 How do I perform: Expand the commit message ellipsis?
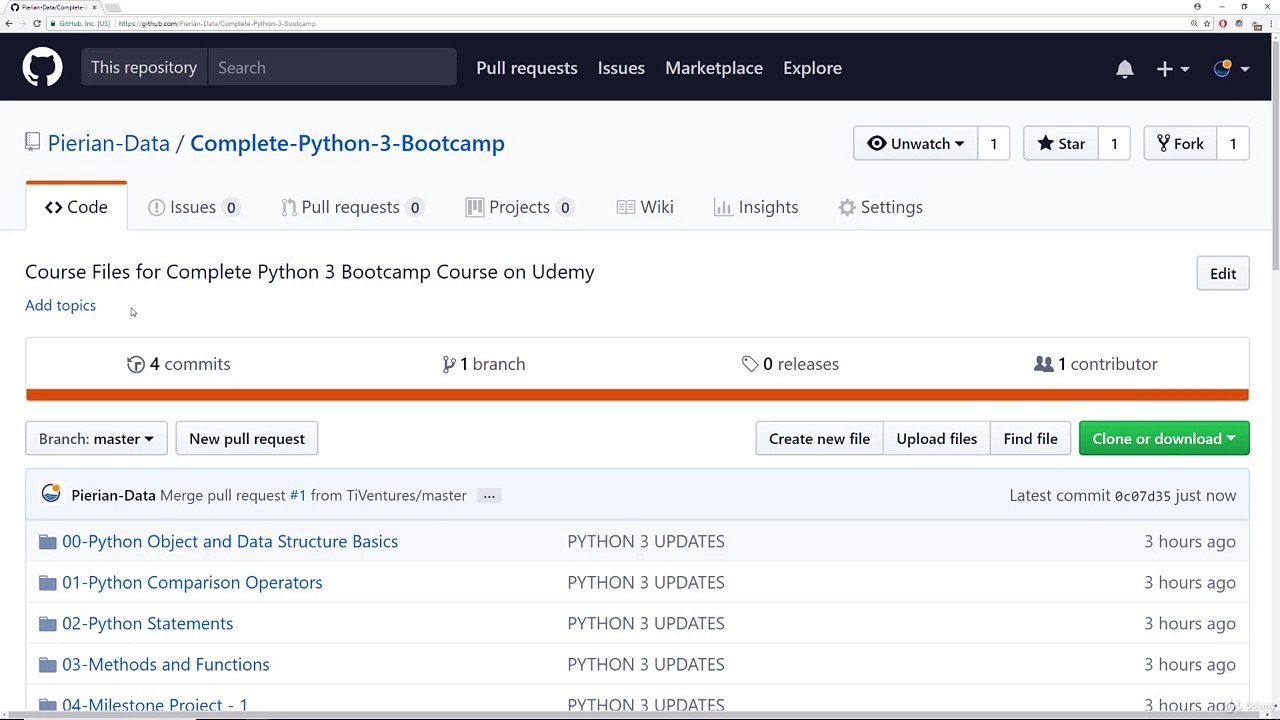489,496
